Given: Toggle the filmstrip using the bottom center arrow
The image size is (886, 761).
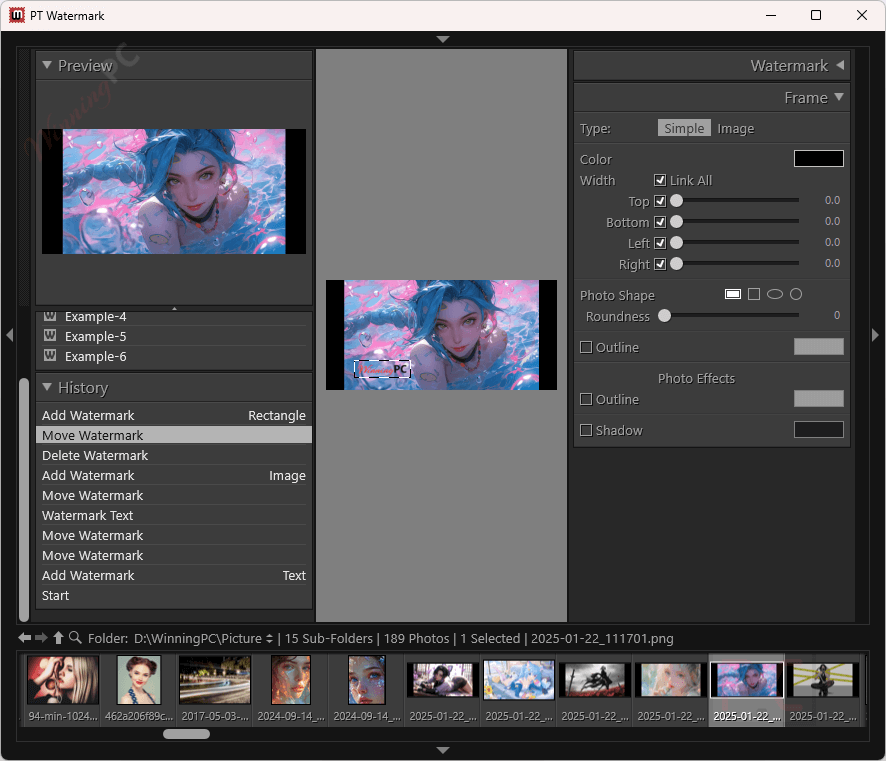Looking at the screenshot, I should coord(443,750).
